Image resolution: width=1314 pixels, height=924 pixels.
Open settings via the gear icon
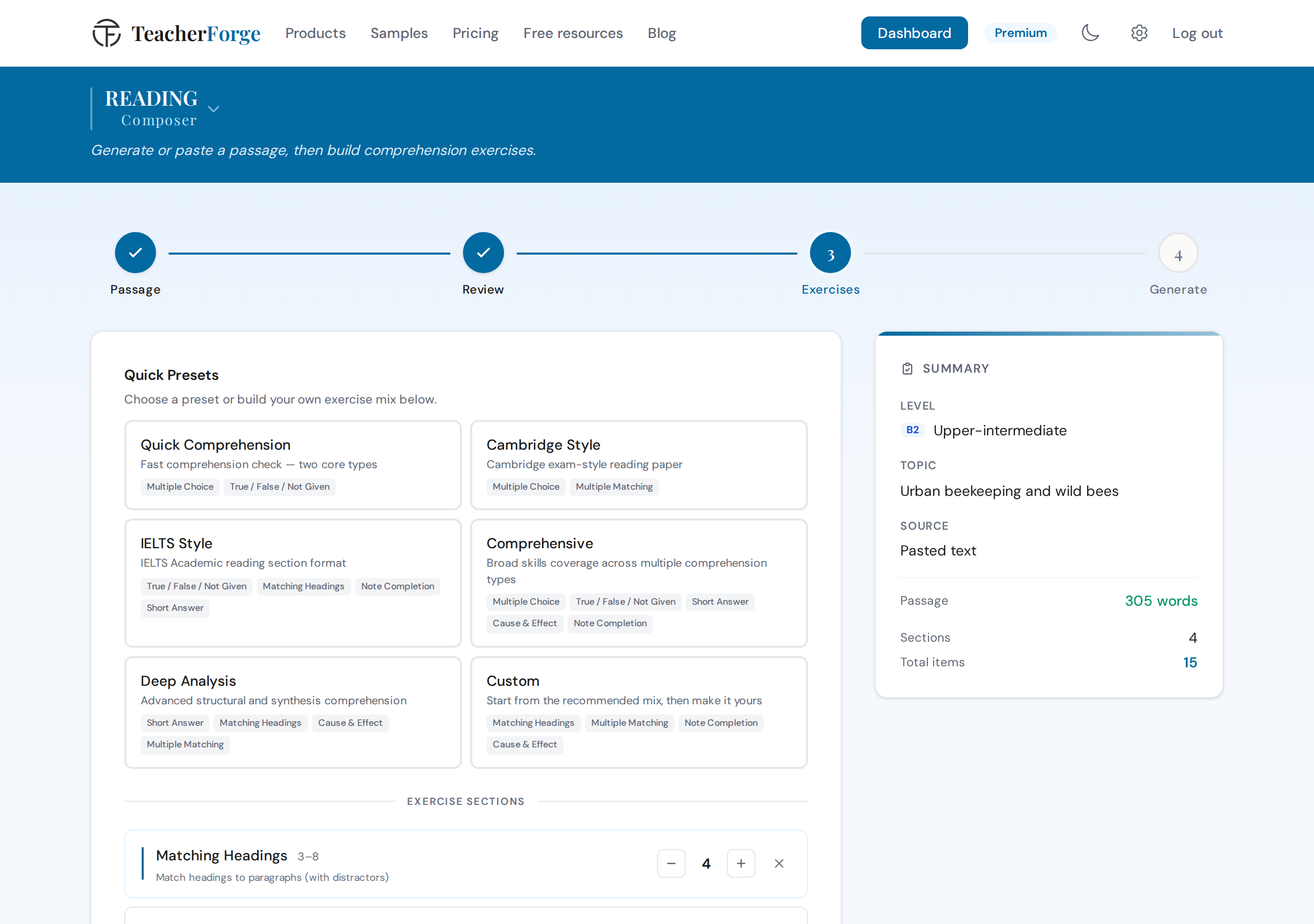[x=1139, y=33]
